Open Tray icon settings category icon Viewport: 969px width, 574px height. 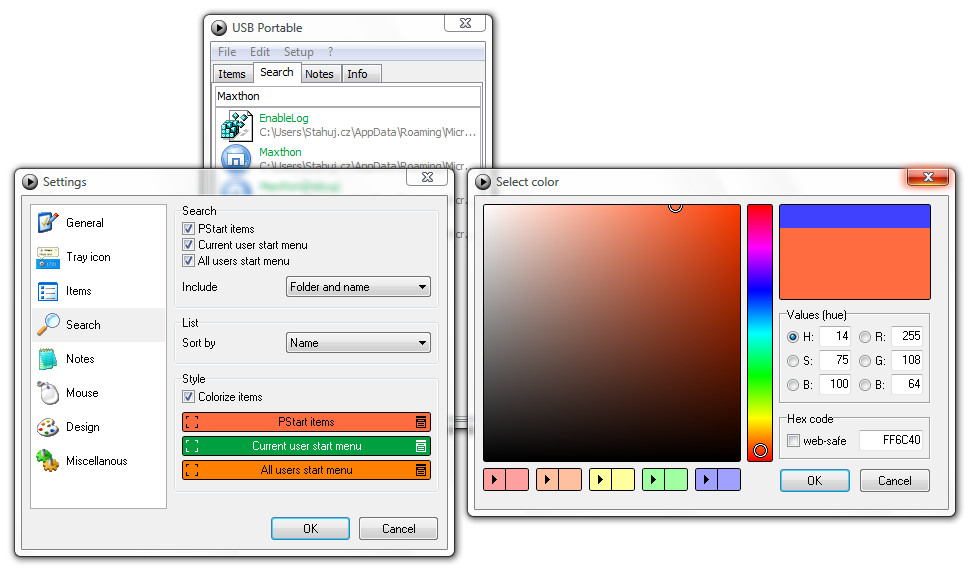coord(48,257)
